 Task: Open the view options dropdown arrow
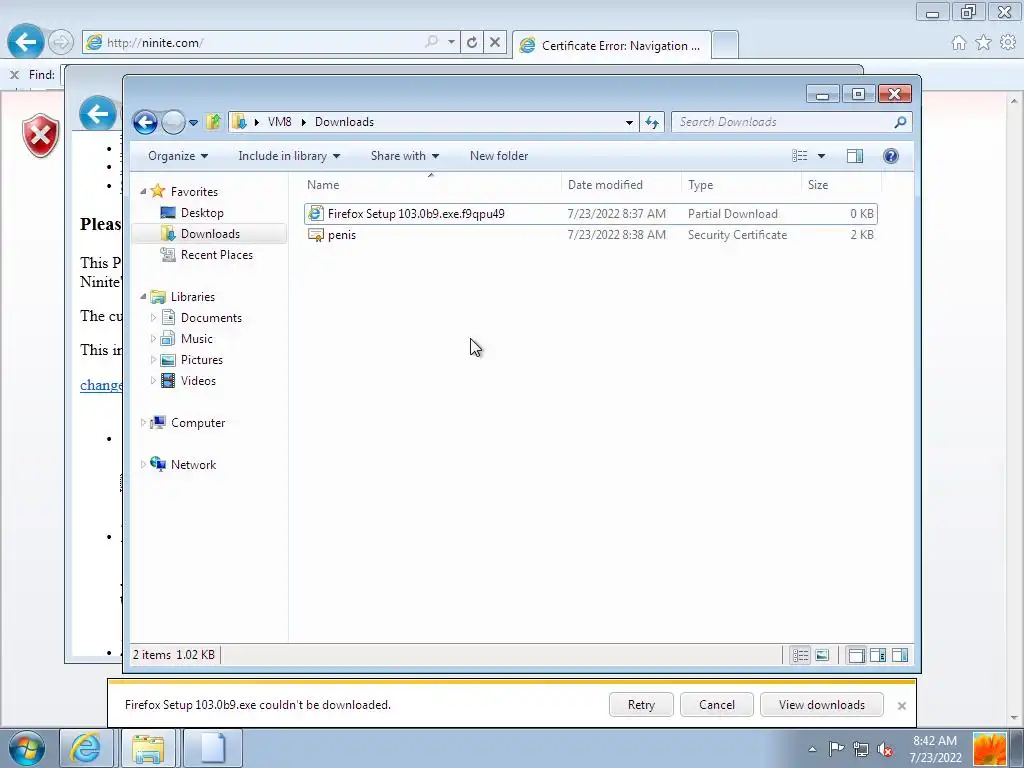[822, 156]
